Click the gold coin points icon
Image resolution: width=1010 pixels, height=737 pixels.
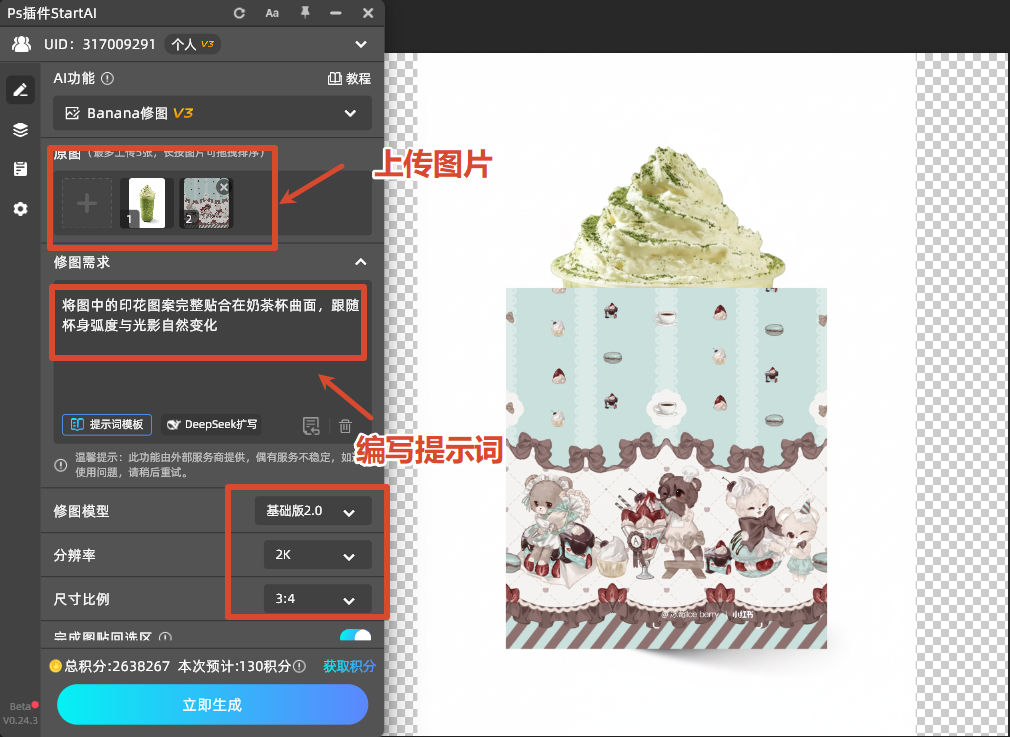pyautogui.click(x=55, y=666)
